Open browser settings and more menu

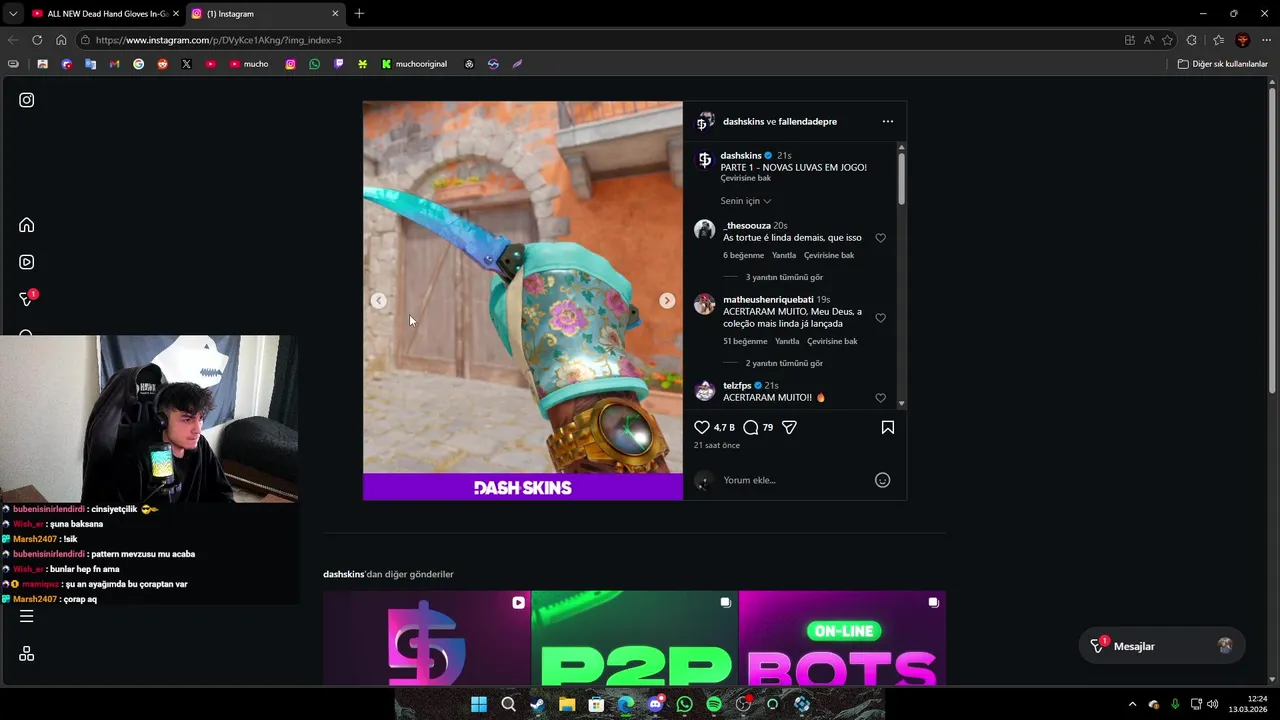coord(1266,40)
